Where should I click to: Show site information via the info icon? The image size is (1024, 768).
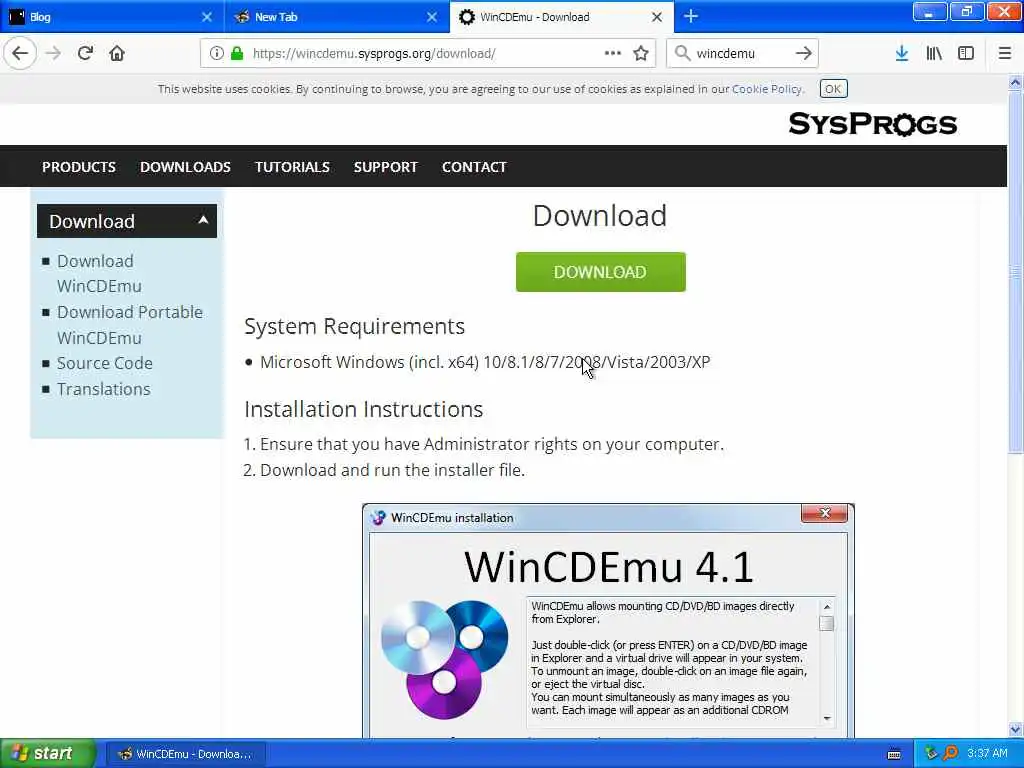217,53
